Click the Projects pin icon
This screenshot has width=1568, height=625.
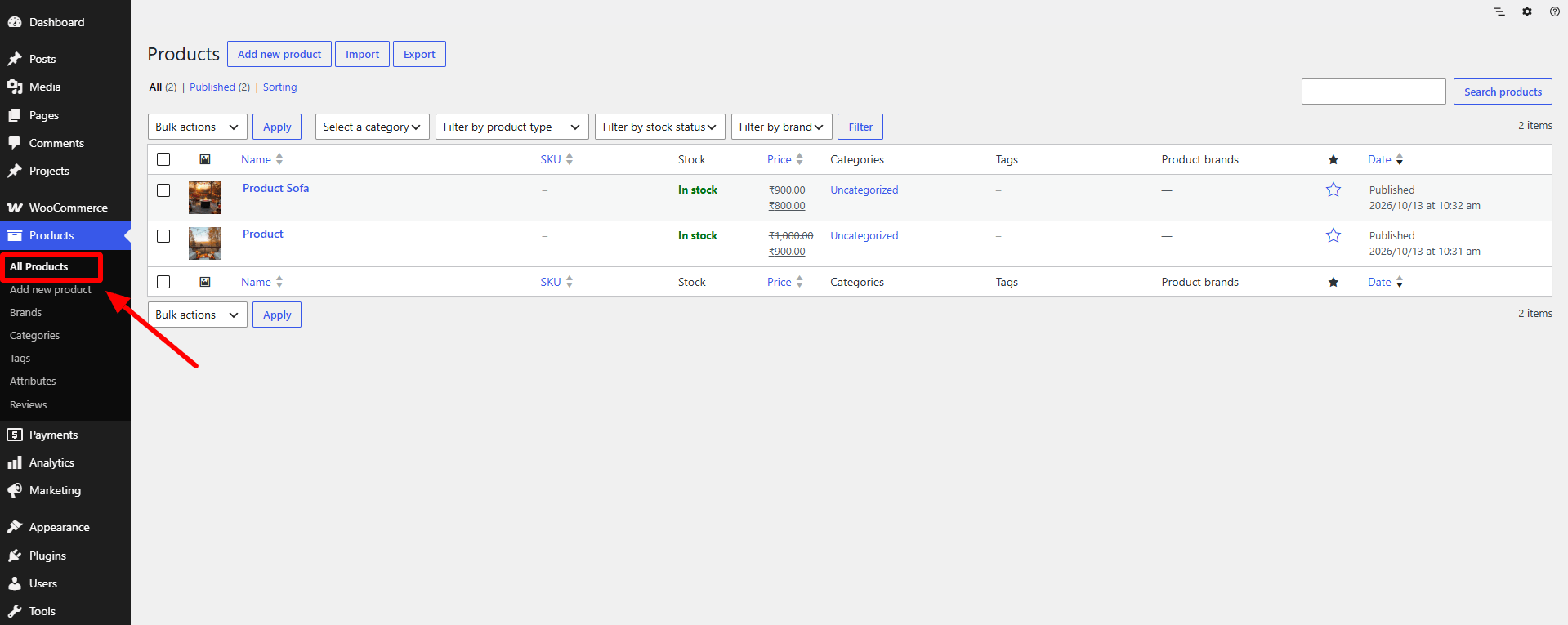click(x=15, y=171)
